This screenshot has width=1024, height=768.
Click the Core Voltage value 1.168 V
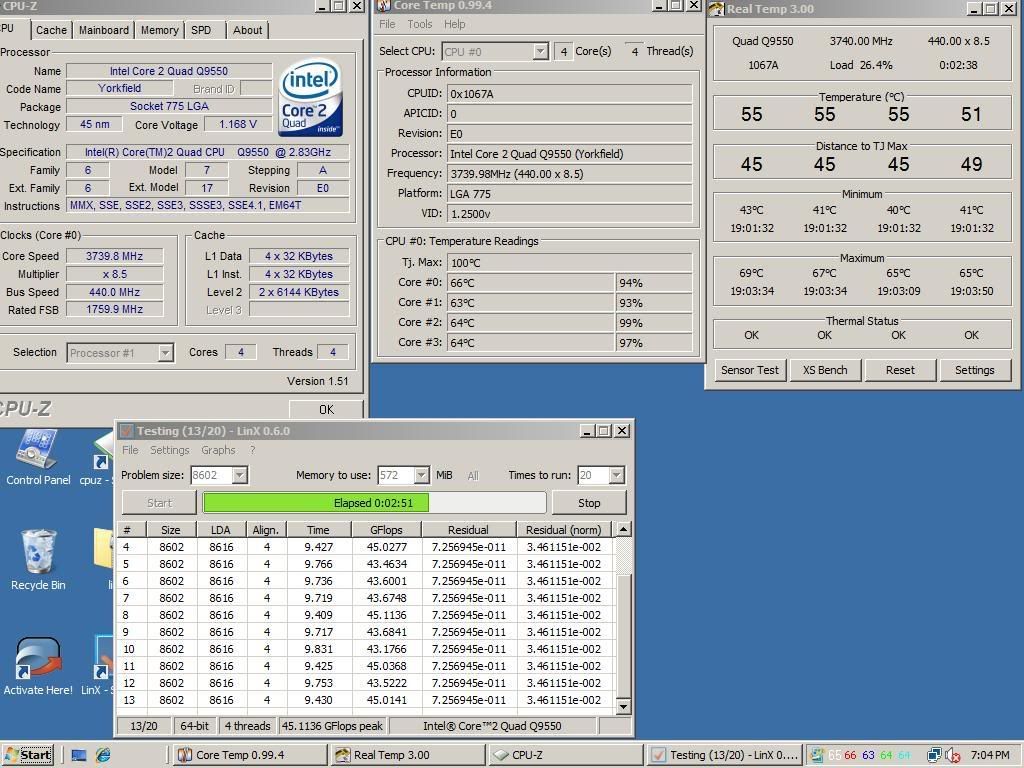pos(238,124)
